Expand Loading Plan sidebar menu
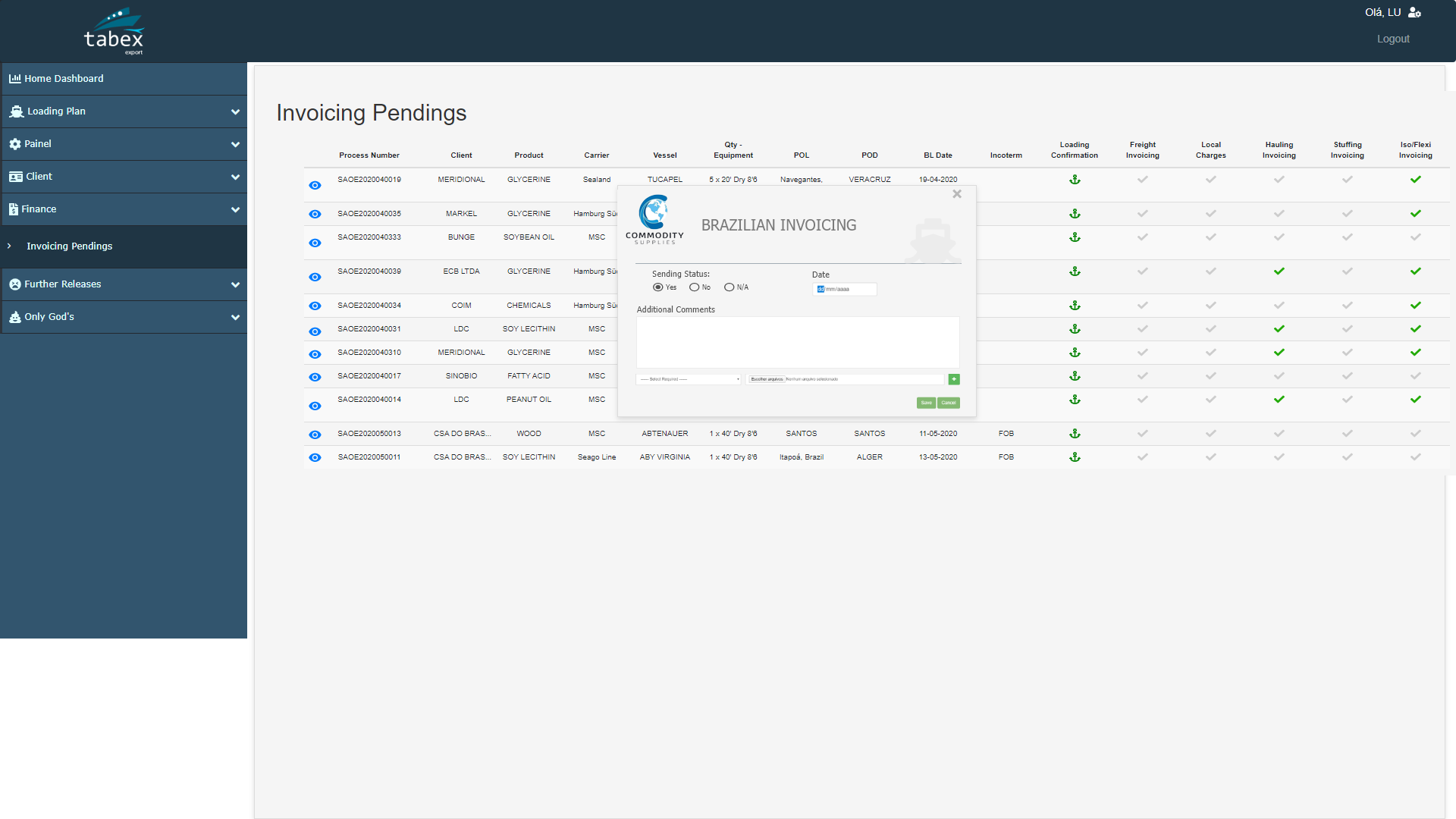Image resolution: width=1456 pixels, height=819 pixels. [124, 111]
